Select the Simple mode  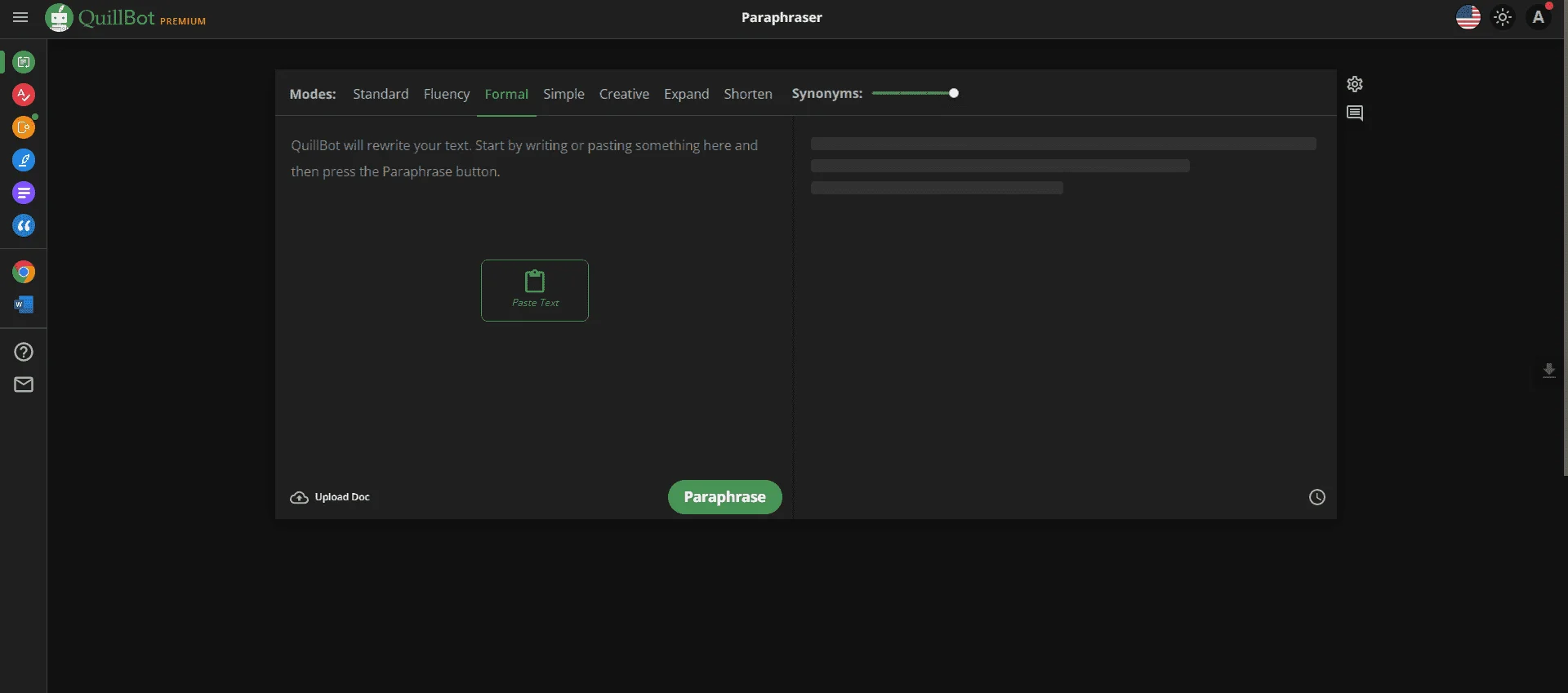click(x=563, y=94)
